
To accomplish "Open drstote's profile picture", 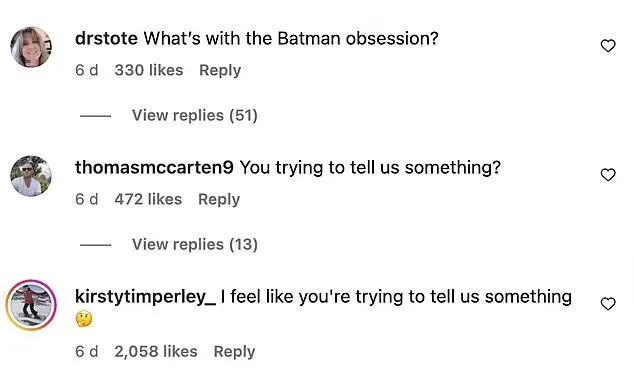I will (31, 47).
